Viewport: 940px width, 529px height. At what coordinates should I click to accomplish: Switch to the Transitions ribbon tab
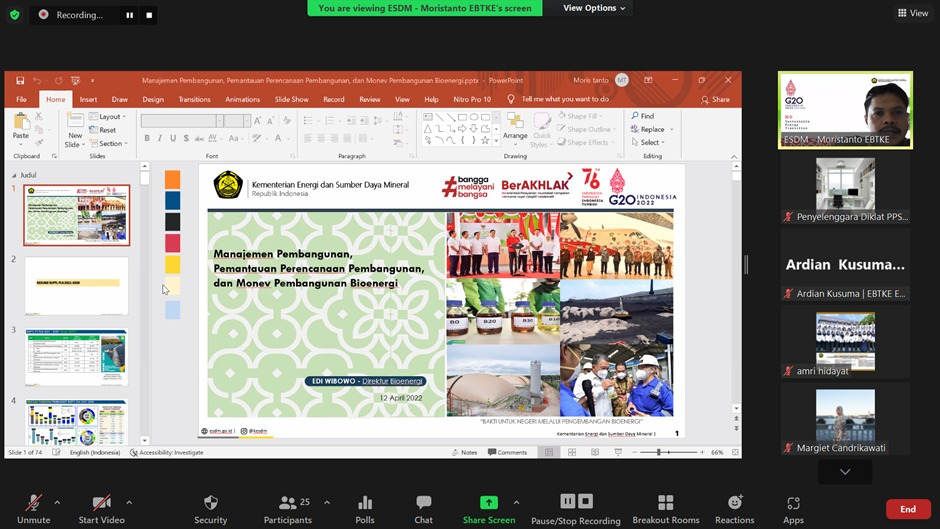194,100
